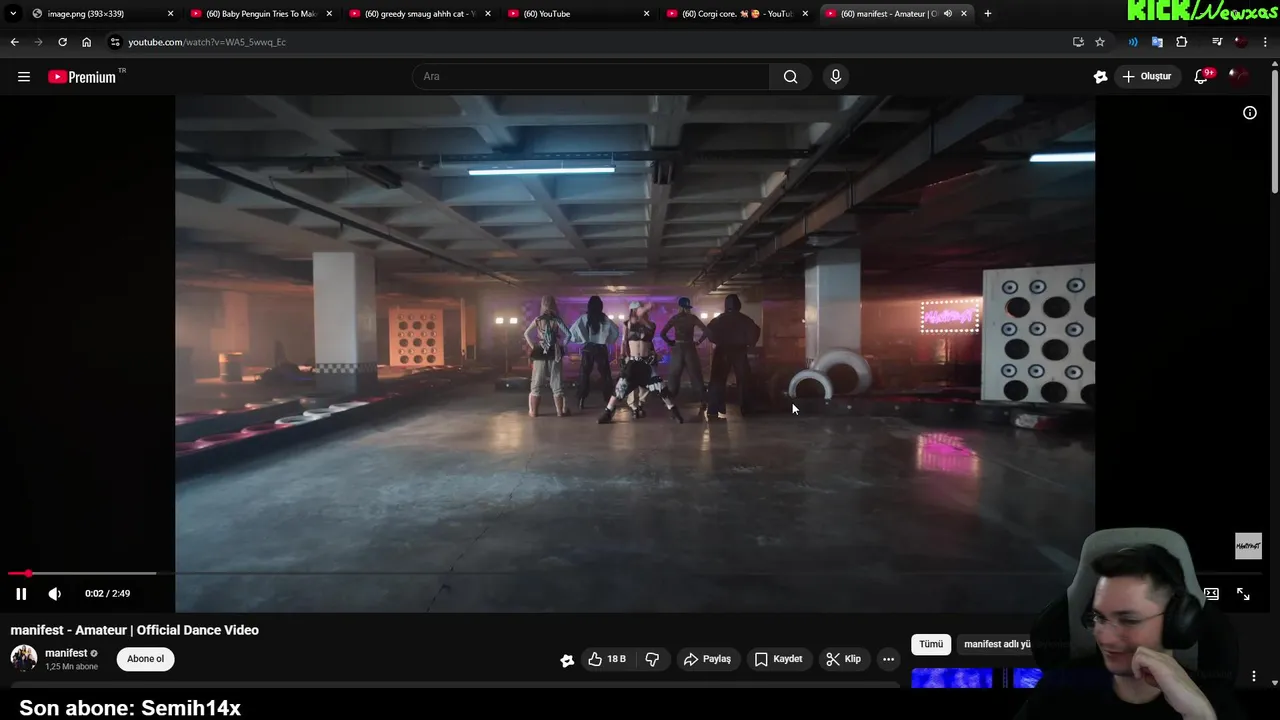Focus the Ara search field
Viewport: 1280px width, 720px height.
point(591,77)
